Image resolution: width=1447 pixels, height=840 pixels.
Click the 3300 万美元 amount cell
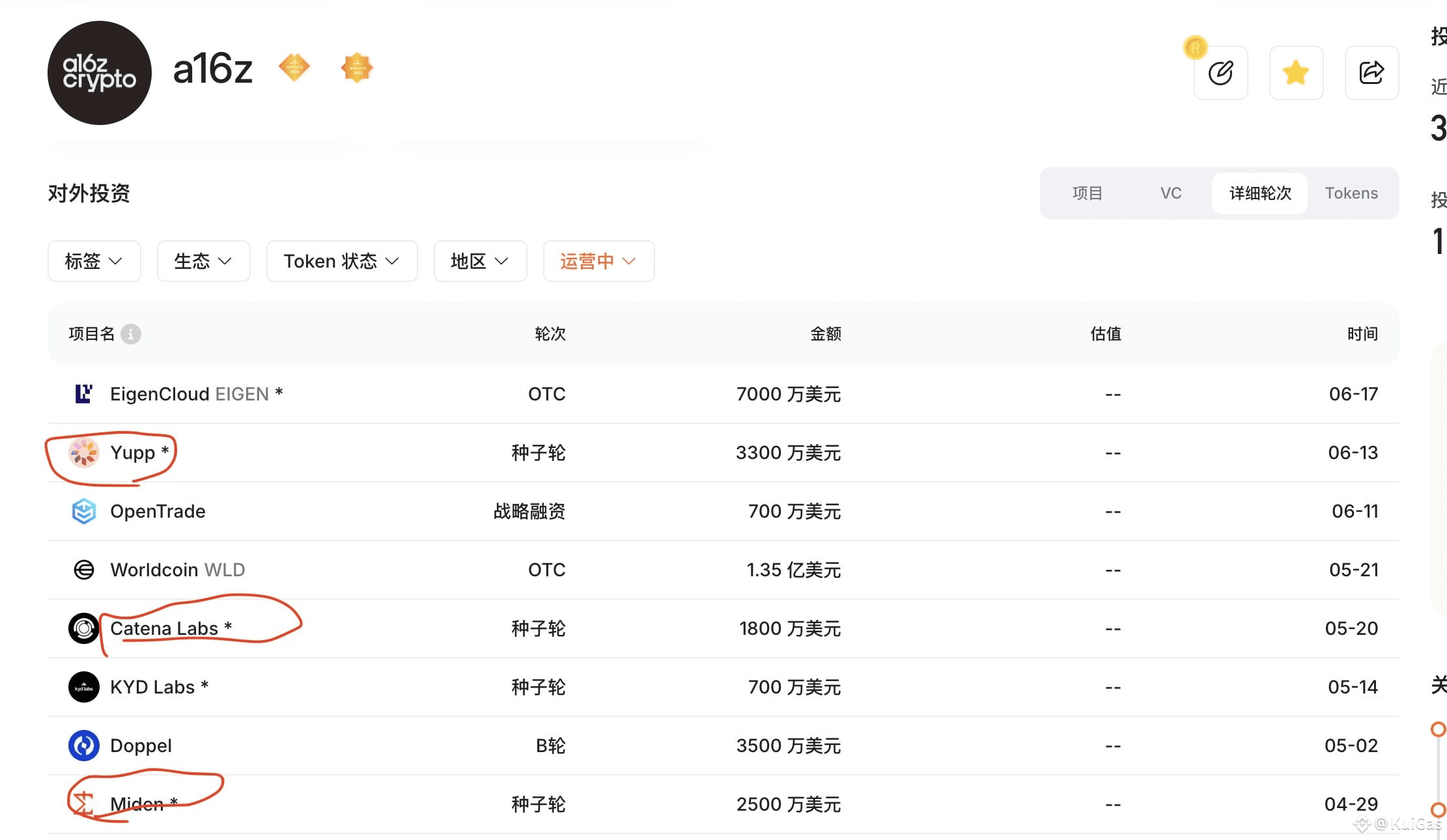(789, 453)
